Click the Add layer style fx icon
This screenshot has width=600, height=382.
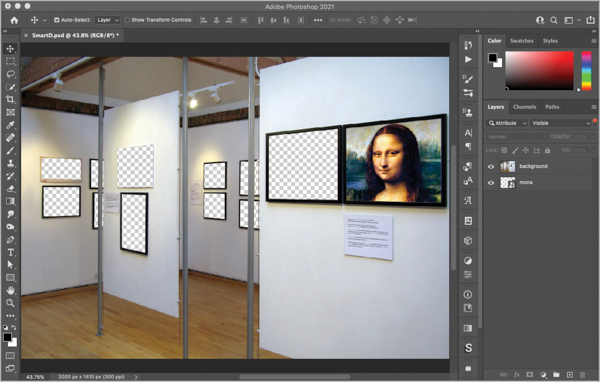pyautogui.click(x=517, y=375)
